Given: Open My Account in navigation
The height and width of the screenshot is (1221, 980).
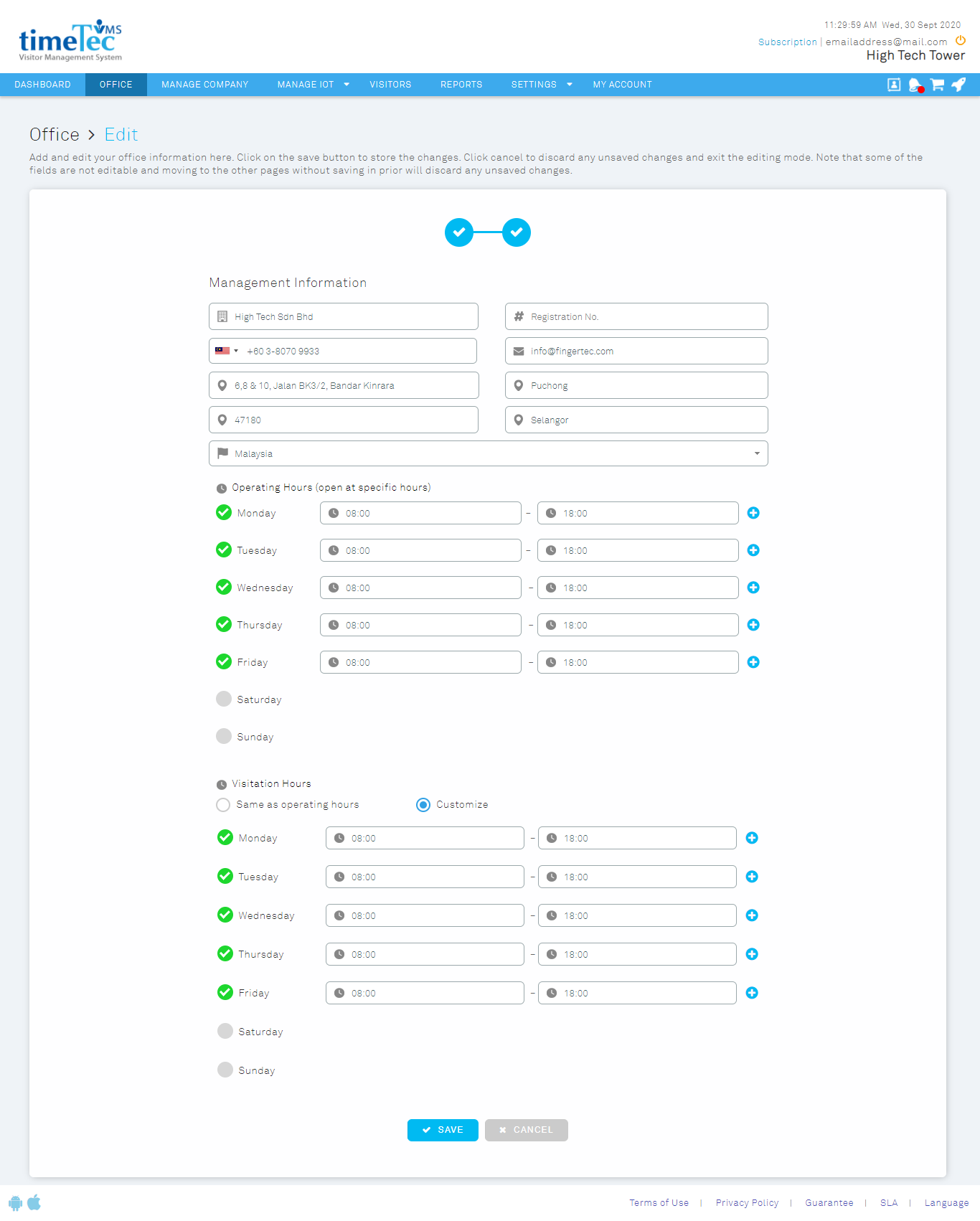Looking at the screenshot, I should pyautogui.click(x=623, y=85).
